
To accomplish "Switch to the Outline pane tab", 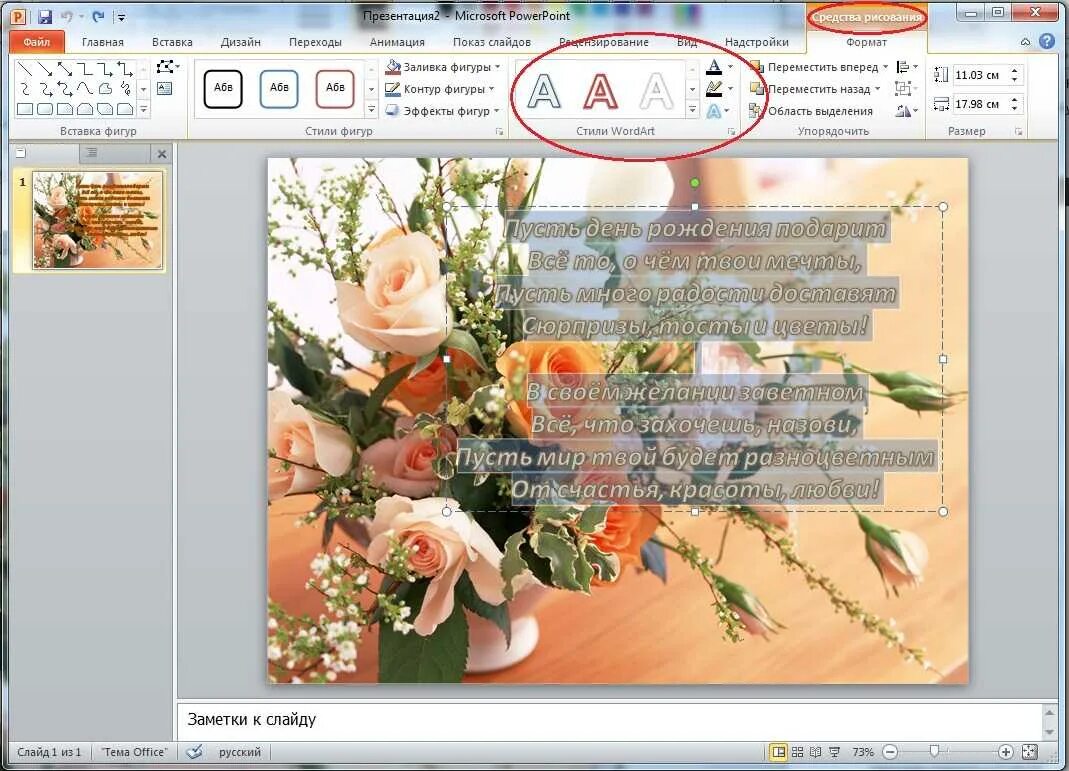I will pyautogui.click(x=91, y=153).
